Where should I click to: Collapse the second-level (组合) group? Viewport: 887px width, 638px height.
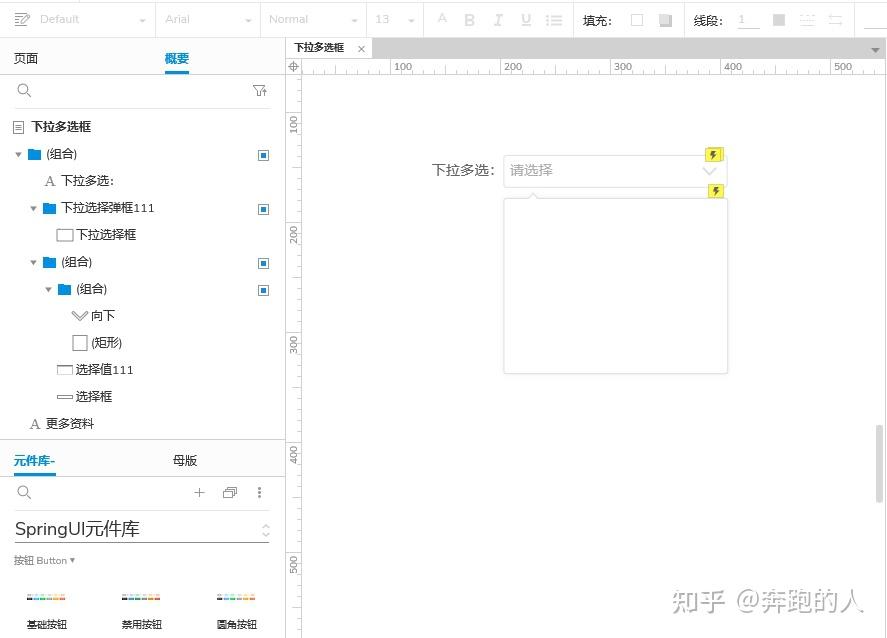(x=33, y=262)
